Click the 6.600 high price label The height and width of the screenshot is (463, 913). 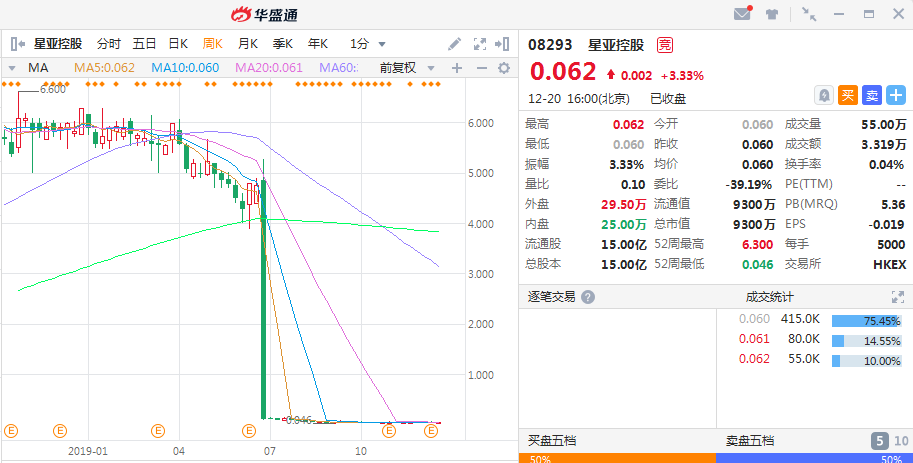pyautogui.click(x=53, y=89)
